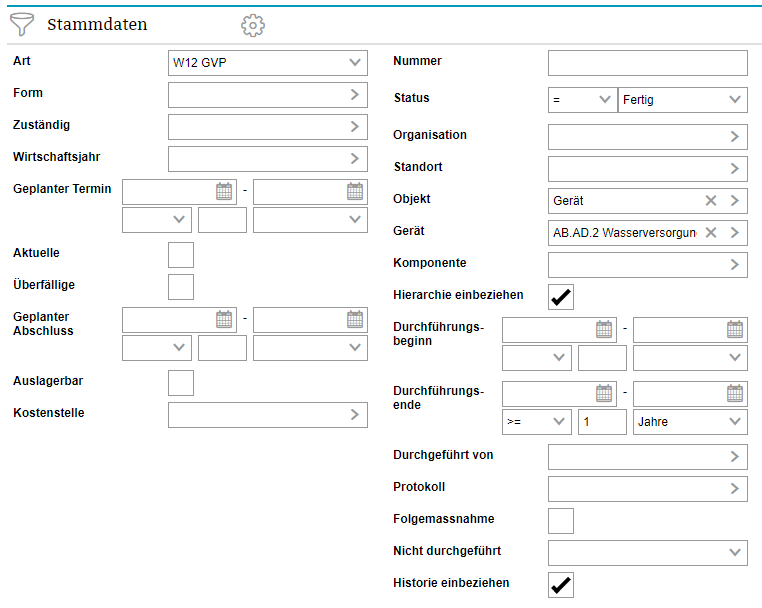This screenshot has height=608, width=762.
Task: Open calendar for Geplanter Termin start date
Action: [224, 191]
